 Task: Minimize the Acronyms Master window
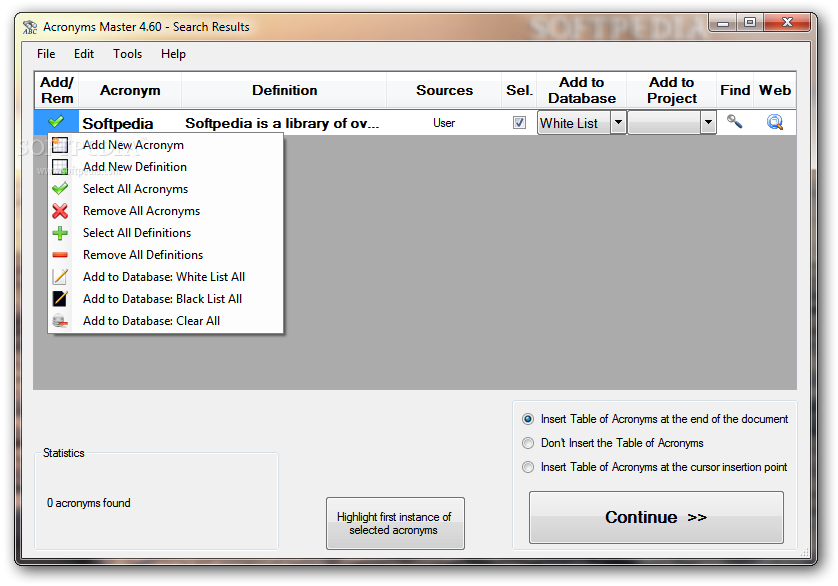(723, 23)
